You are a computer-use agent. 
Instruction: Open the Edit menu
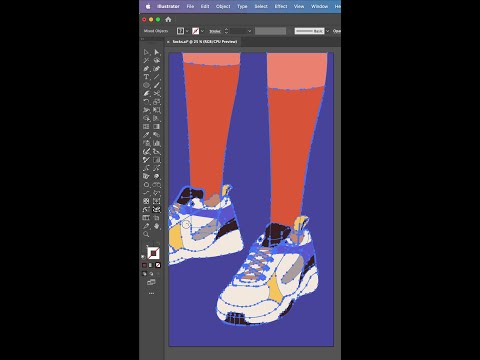point(205,6)
